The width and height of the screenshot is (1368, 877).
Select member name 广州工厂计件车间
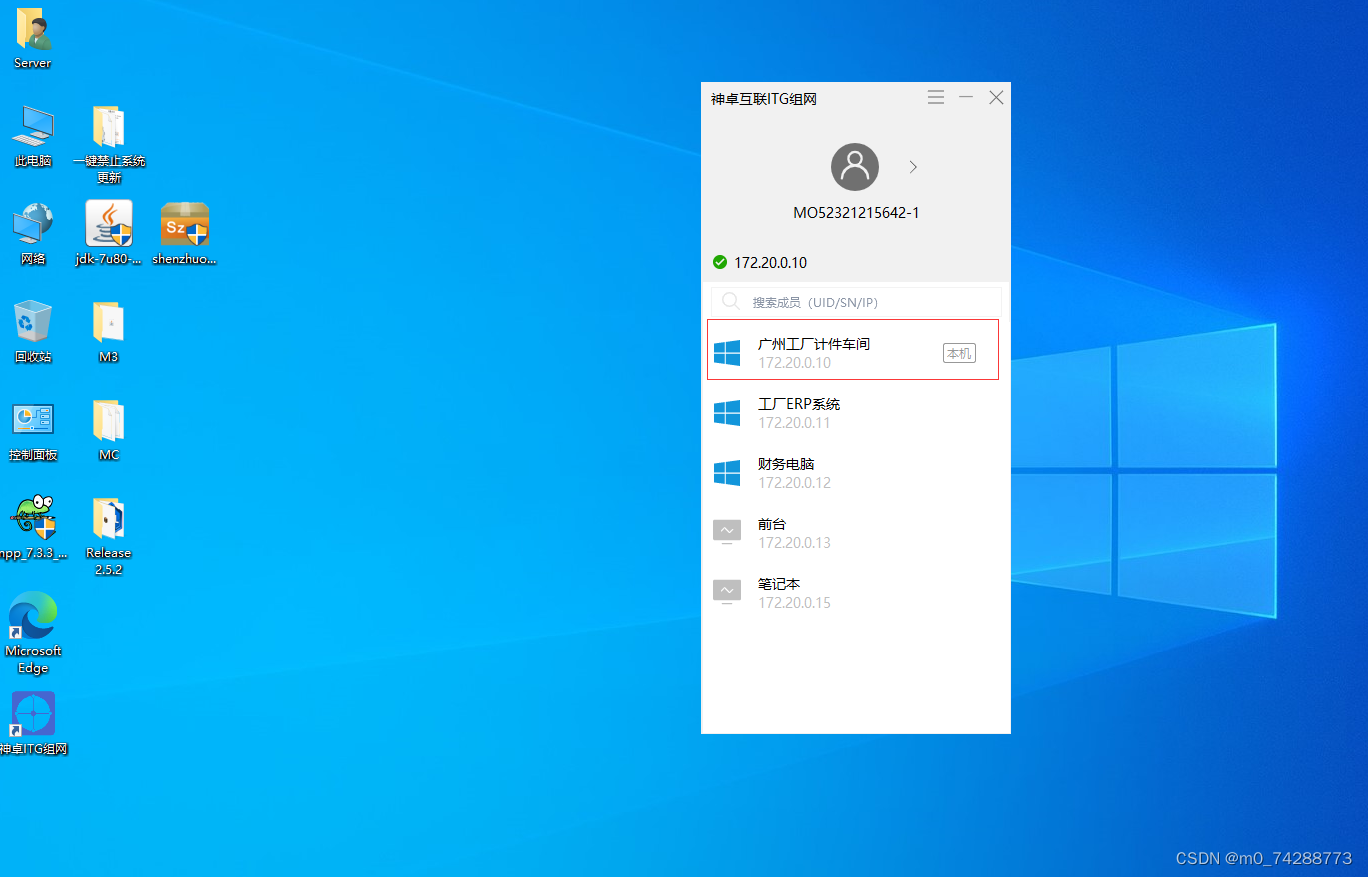(814, 344)
